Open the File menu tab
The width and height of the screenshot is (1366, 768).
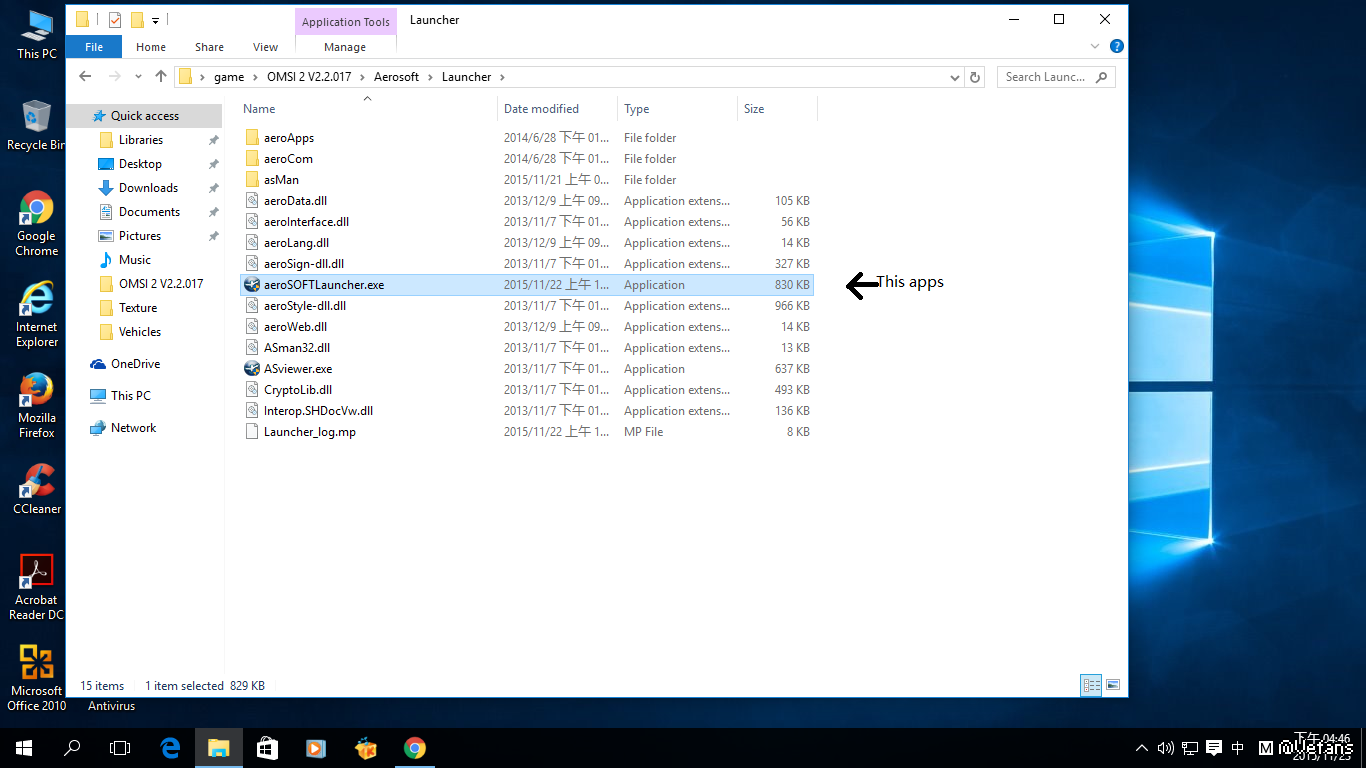coord(94,47)
